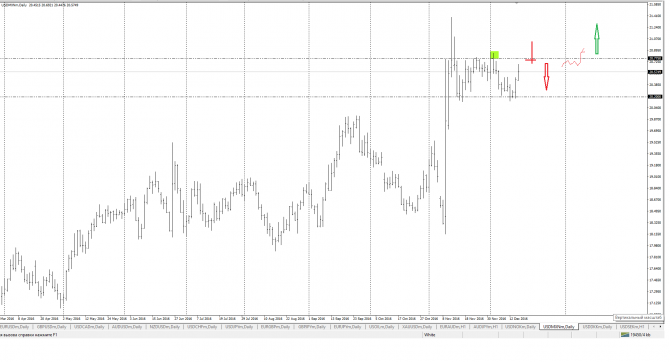
Task: Switch to the USDSEKm,H1 chart tab
Action: click(x=632, y=327)
